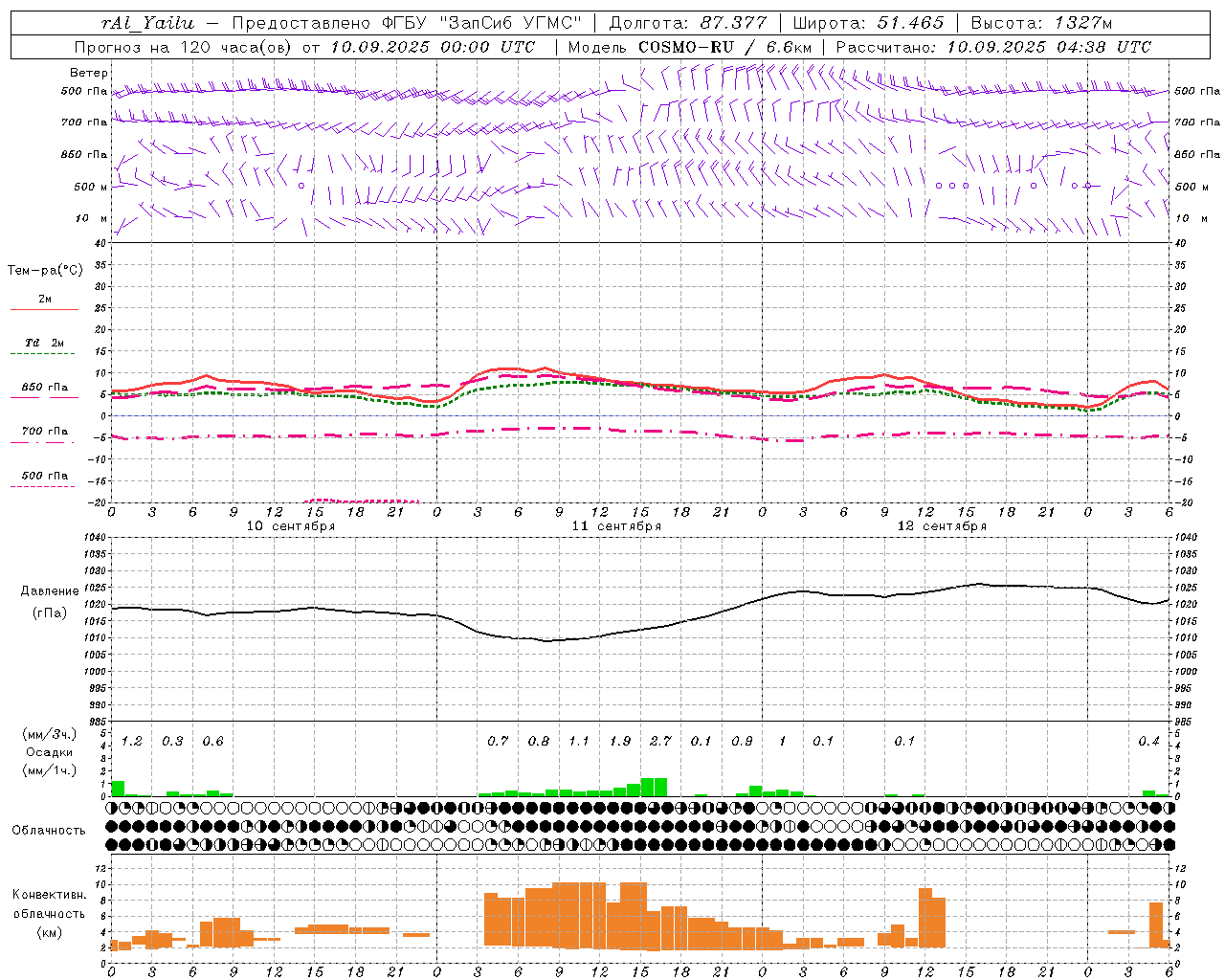Click the precipitation value "1.2"
Screen dimensions: 1225x980
[132, 742]
